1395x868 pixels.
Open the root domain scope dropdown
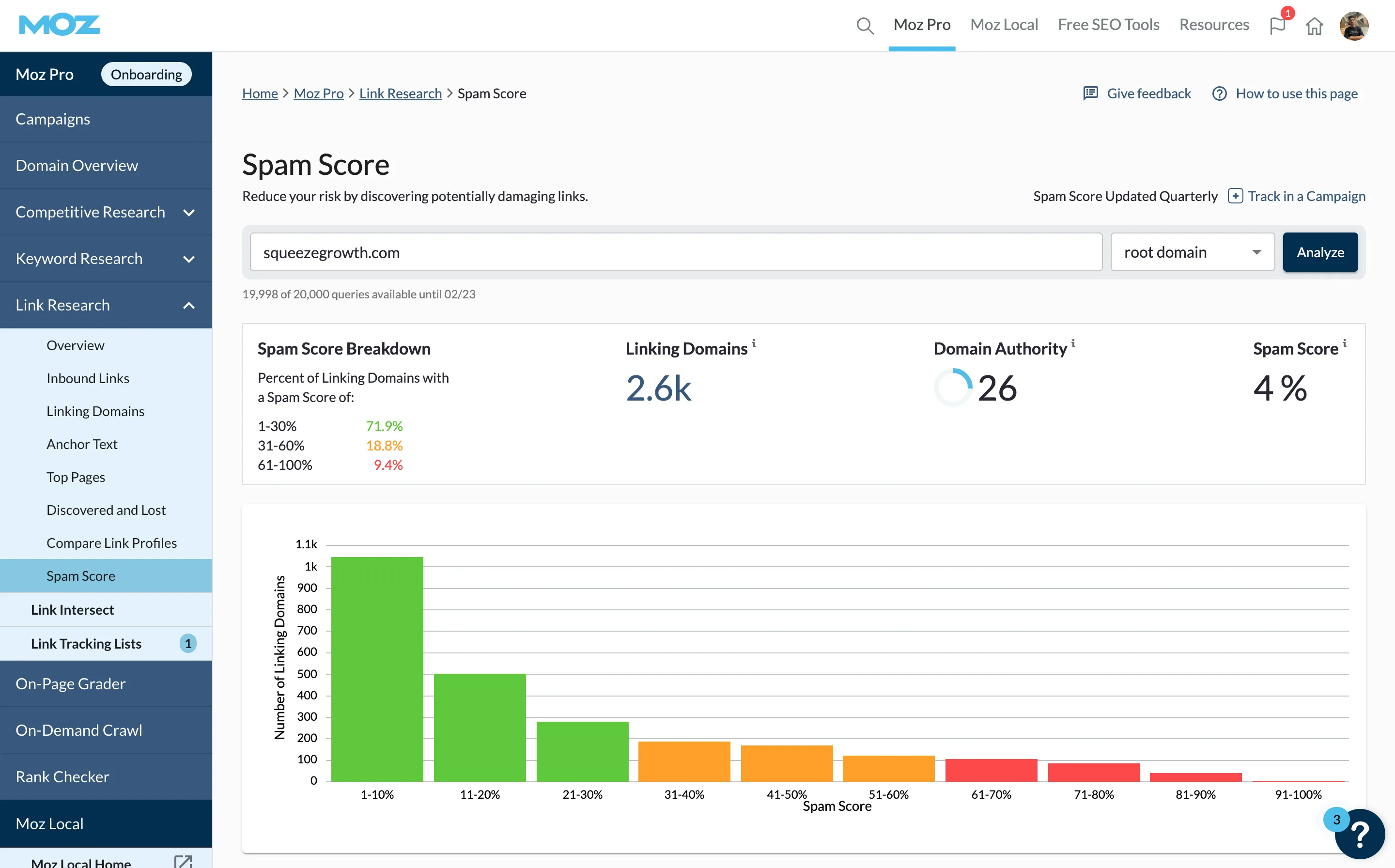click(1193, 252)
